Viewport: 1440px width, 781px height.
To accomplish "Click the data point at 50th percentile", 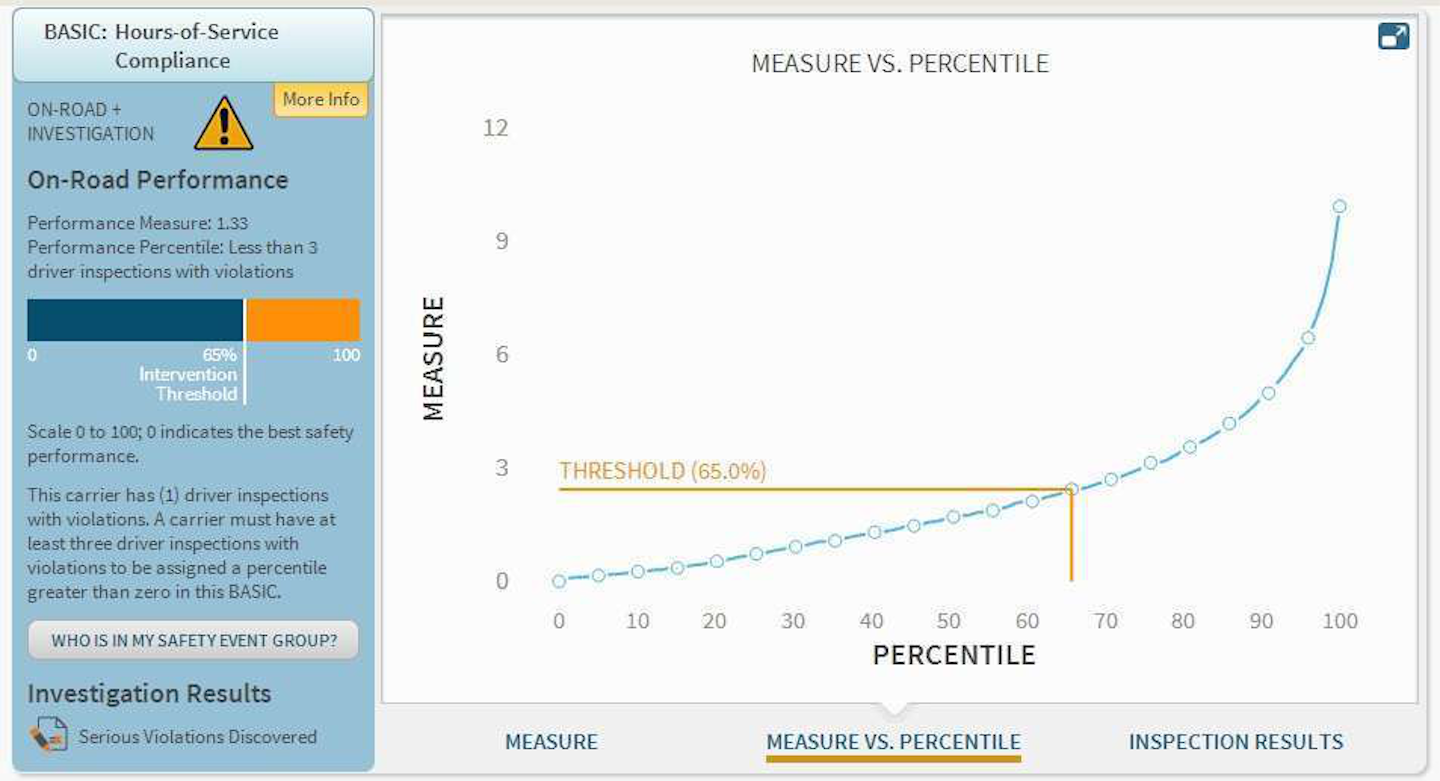I will 953,516.
